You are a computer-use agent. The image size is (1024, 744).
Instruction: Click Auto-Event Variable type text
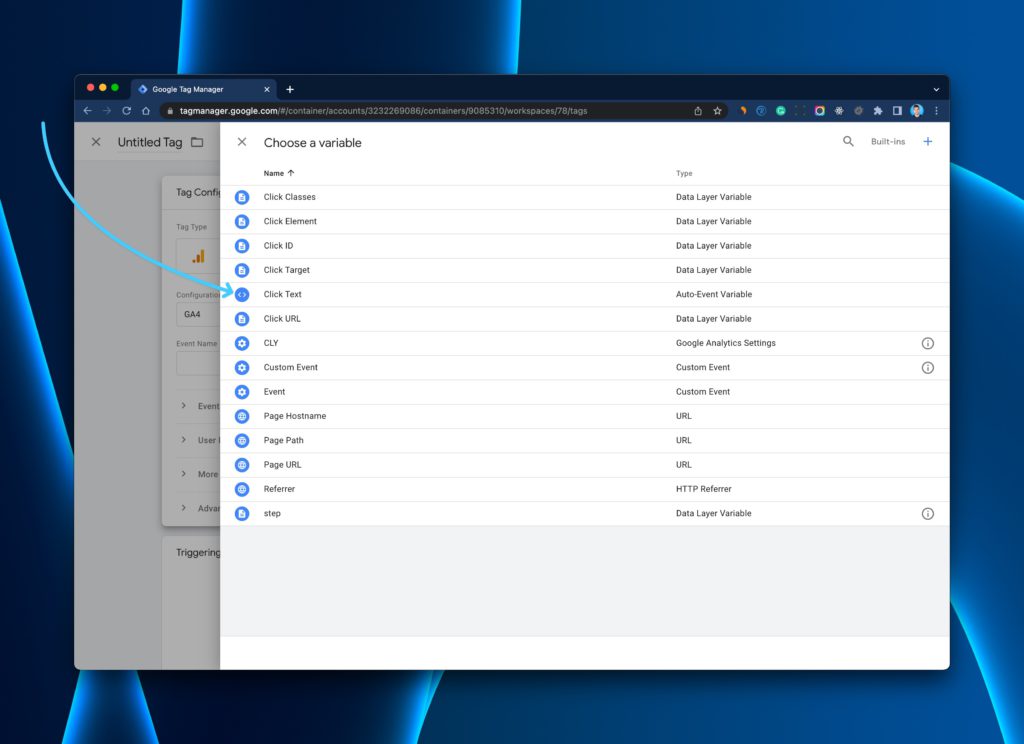click(714, 294)
